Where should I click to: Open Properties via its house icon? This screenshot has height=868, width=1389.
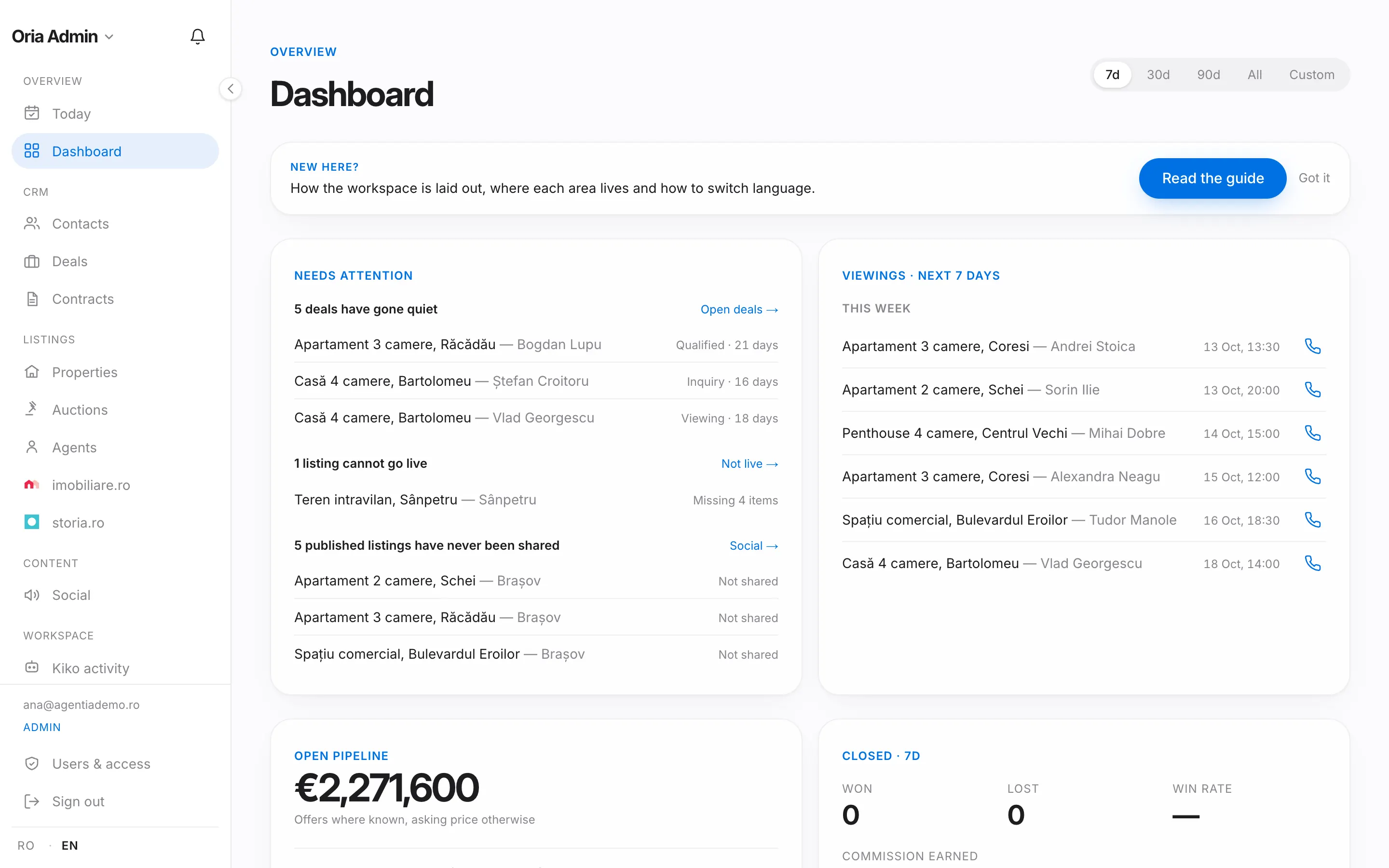(x=32, y=371)
